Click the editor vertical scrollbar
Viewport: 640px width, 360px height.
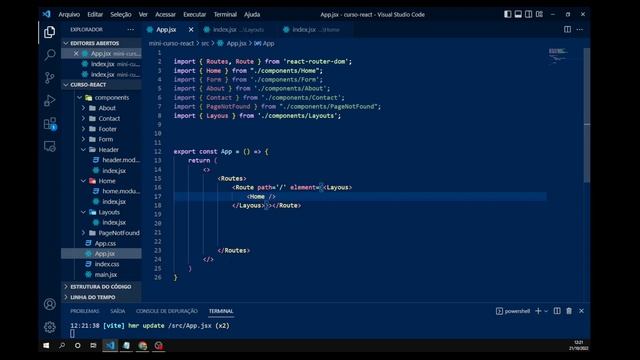click(587, 116)
